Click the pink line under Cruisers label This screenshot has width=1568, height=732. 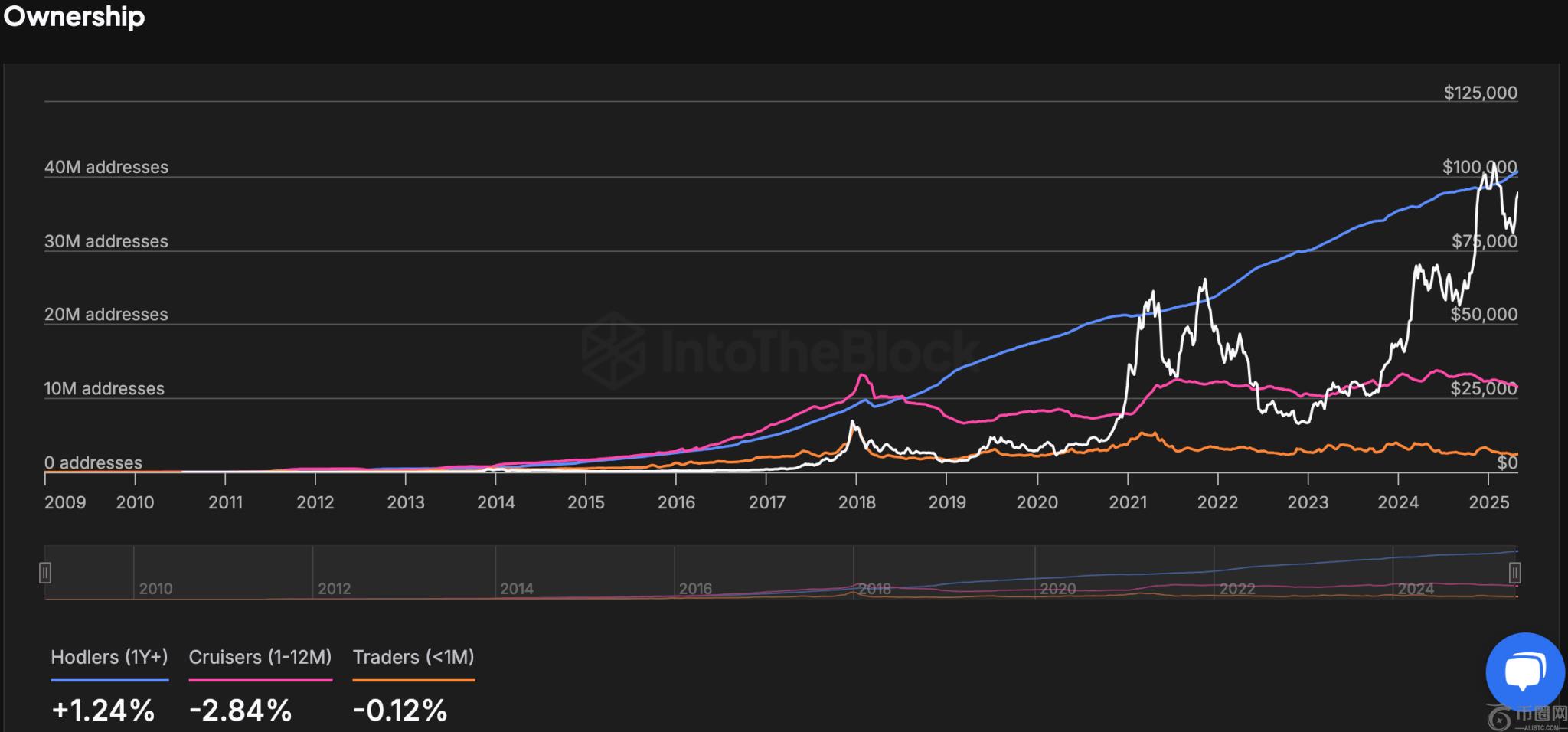pos(260,680)
